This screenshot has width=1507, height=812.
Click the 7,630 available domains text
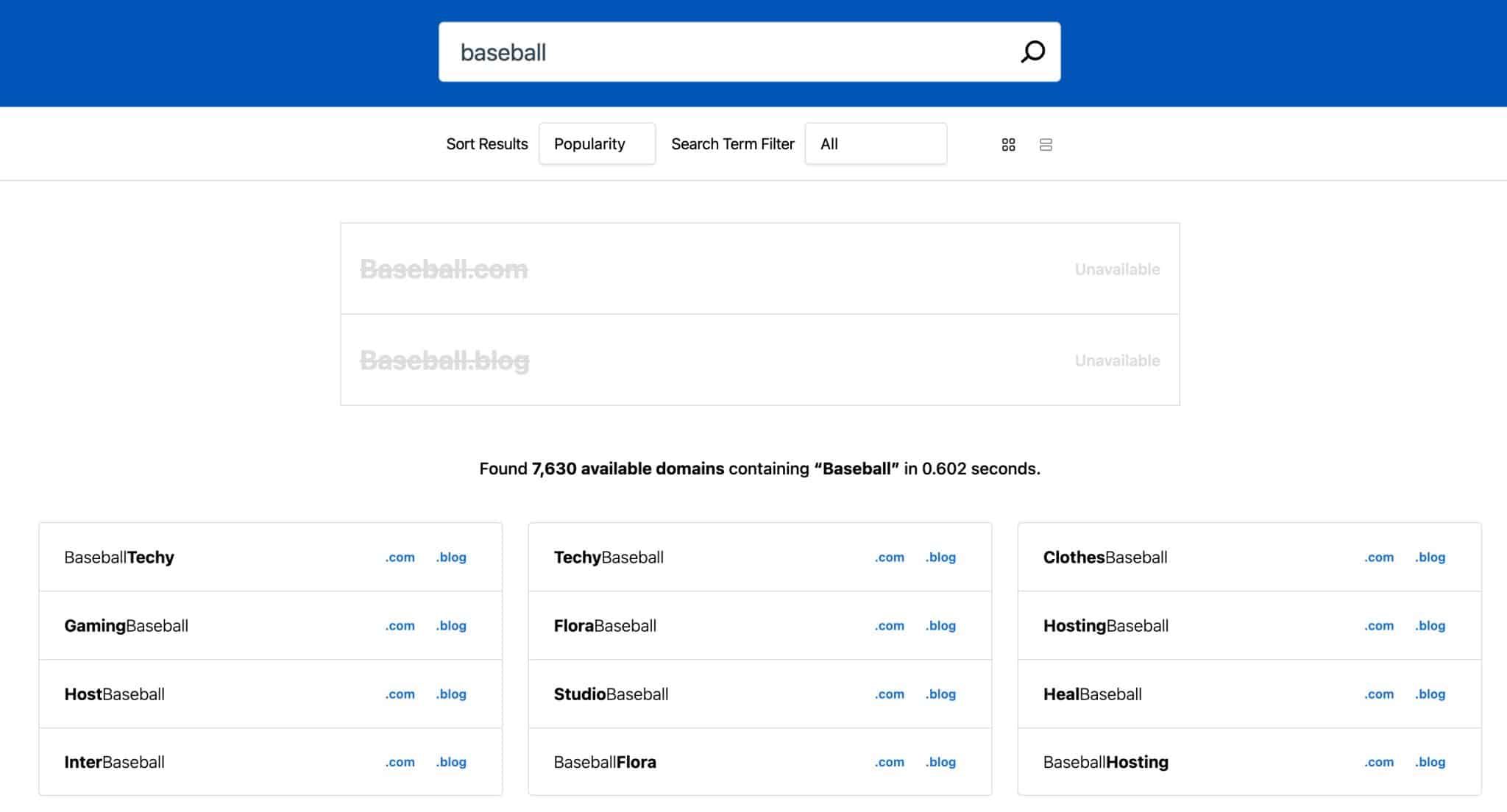pos(628,469)
